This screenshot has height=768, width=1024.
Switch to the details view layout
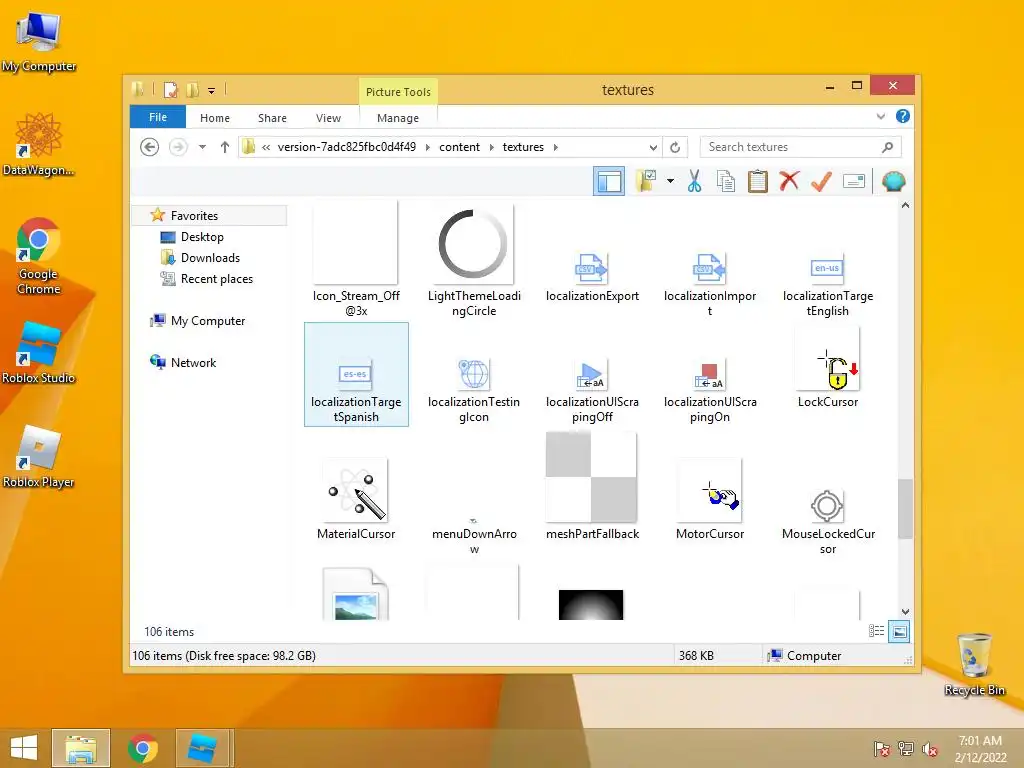point(876,631)
